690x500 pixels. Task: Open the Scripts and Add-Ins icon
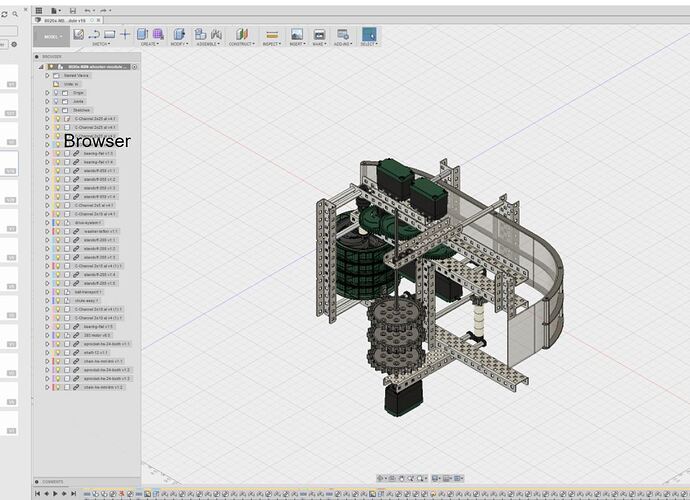pyautogui.click(x=343, y=34)
